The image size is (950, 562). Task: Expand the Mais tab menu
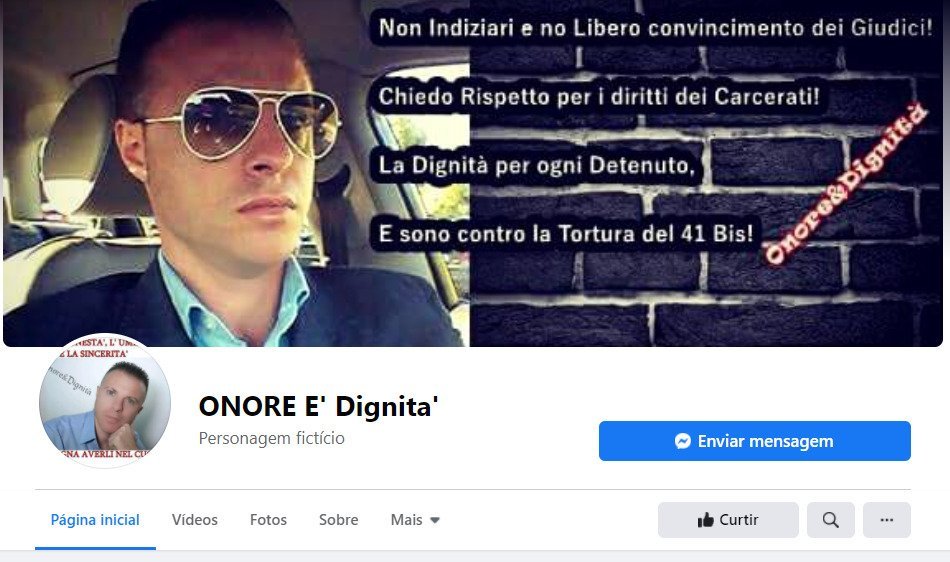415,520
